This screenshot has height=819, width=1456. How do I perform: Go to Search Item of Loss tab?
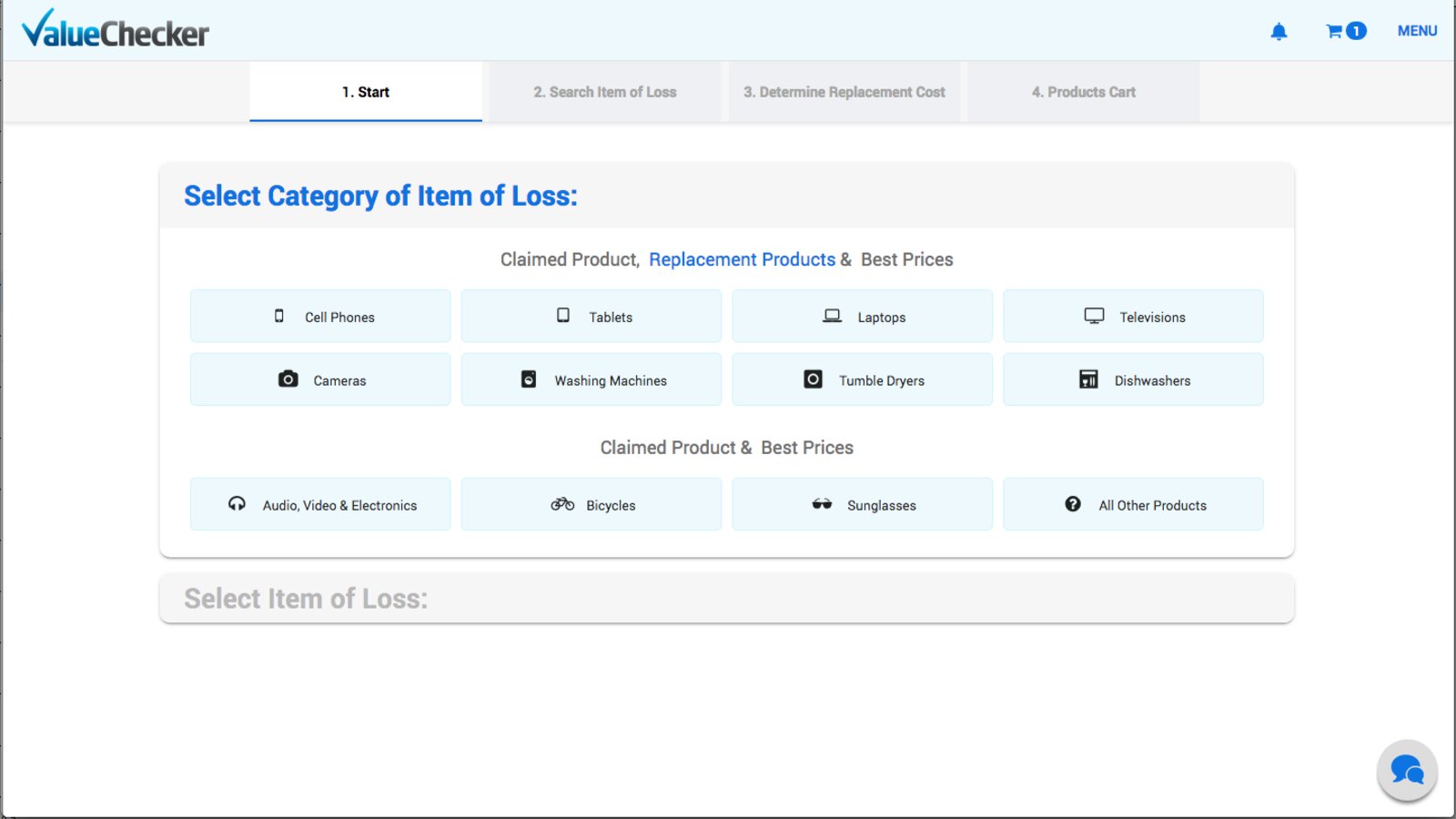(x=605, y=92)
